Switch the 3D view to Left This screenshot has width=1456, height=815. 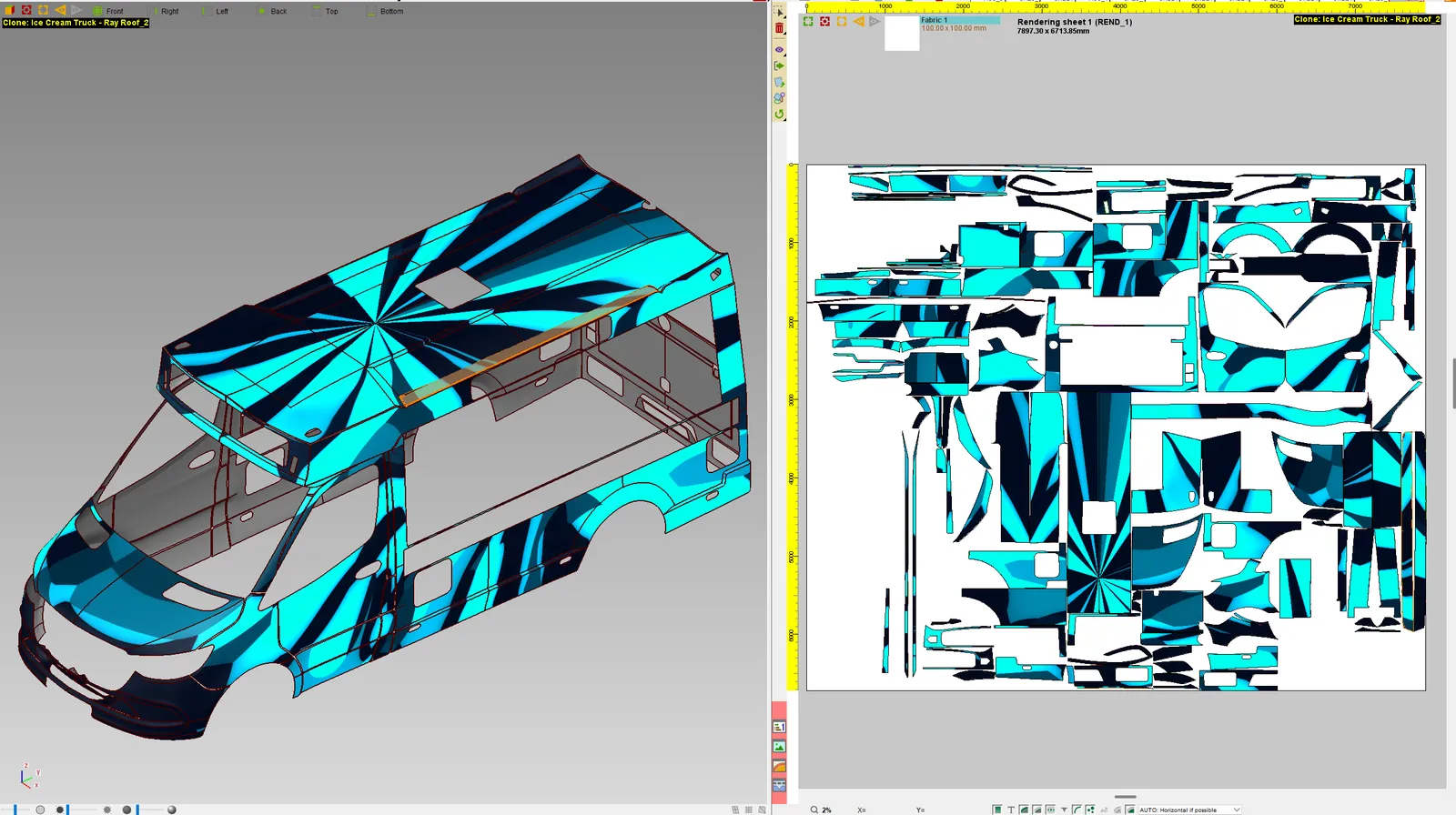216,11
